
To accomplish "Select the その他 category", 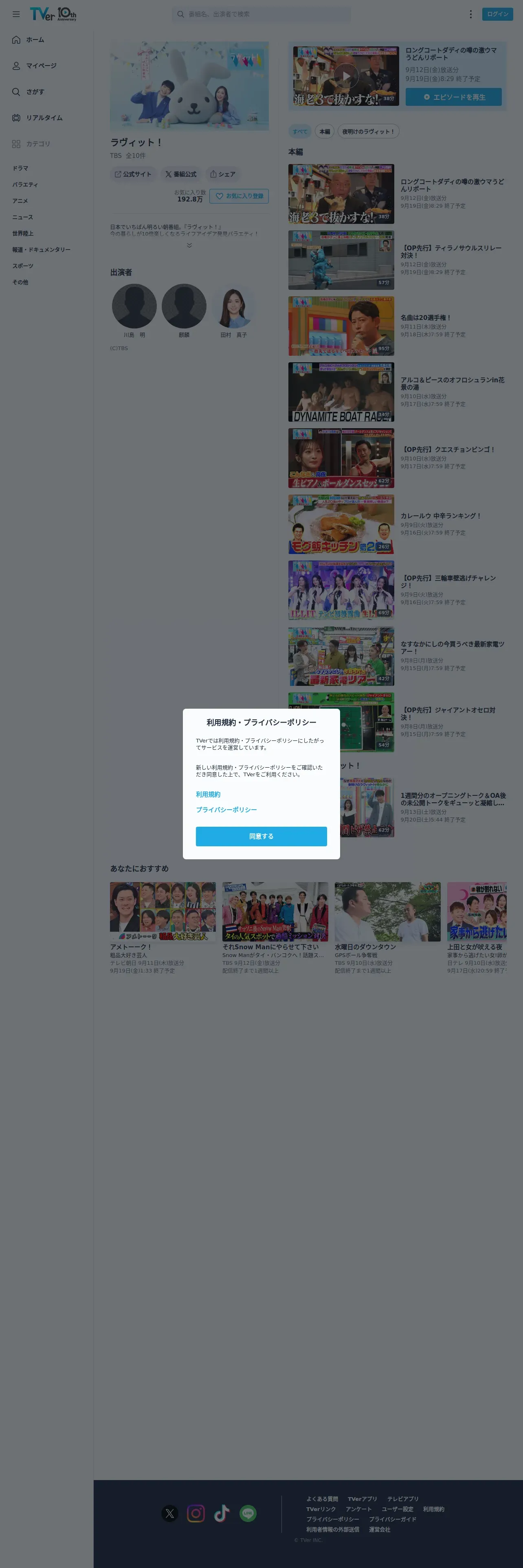I will tap(20, 283).
